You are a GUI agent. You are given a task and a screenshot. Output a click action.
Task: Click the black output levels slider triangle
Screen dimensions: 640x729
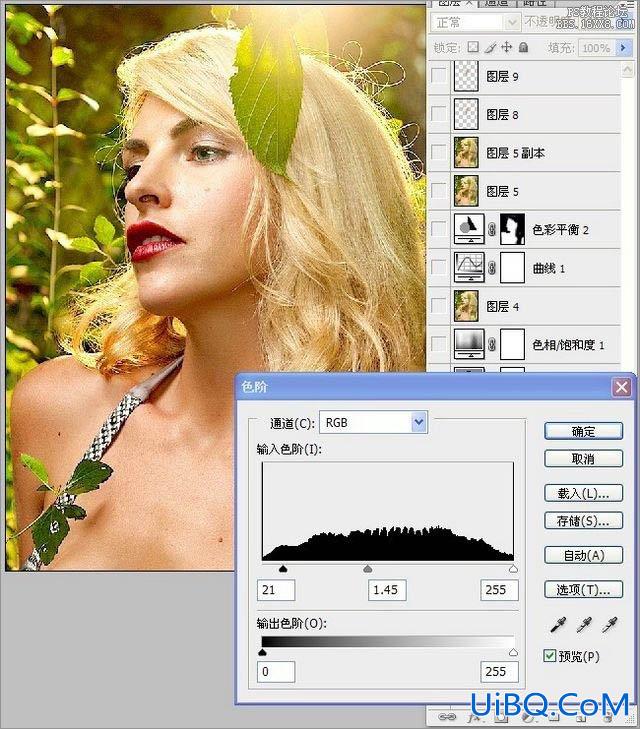point(262,652)
